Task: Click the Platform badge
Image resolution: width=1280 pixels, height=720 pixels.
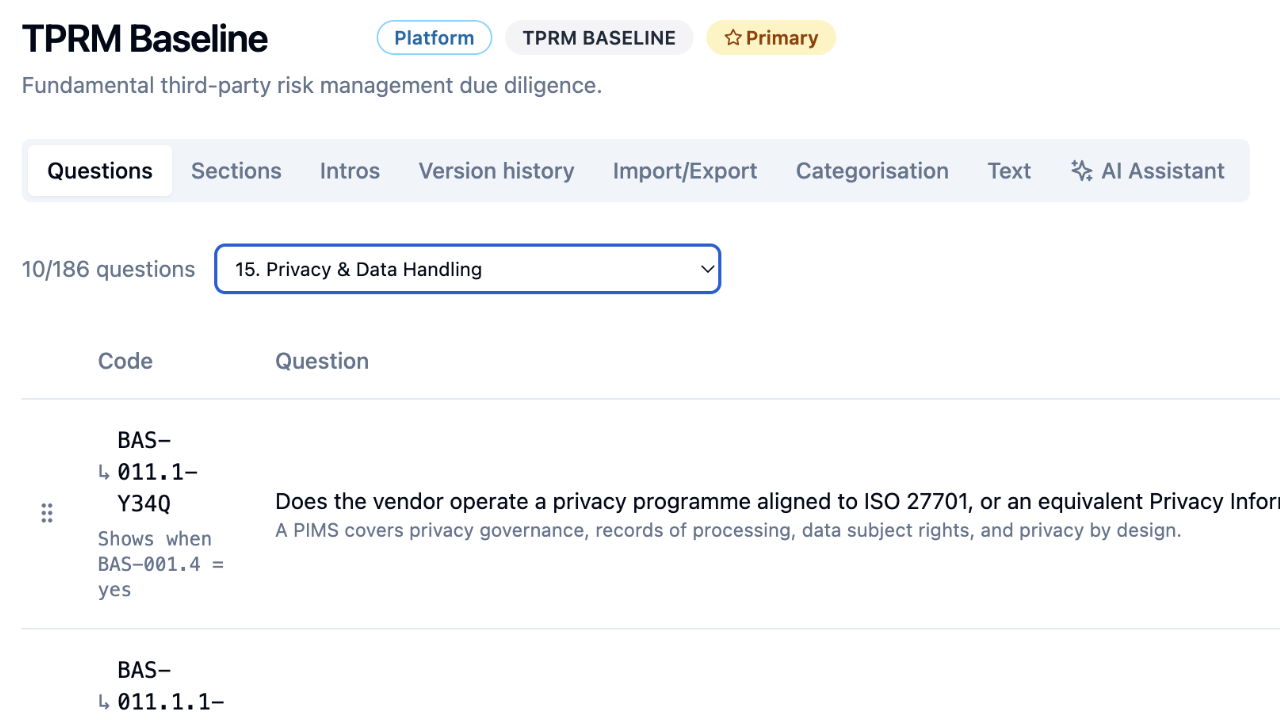Action: [434, 38]
